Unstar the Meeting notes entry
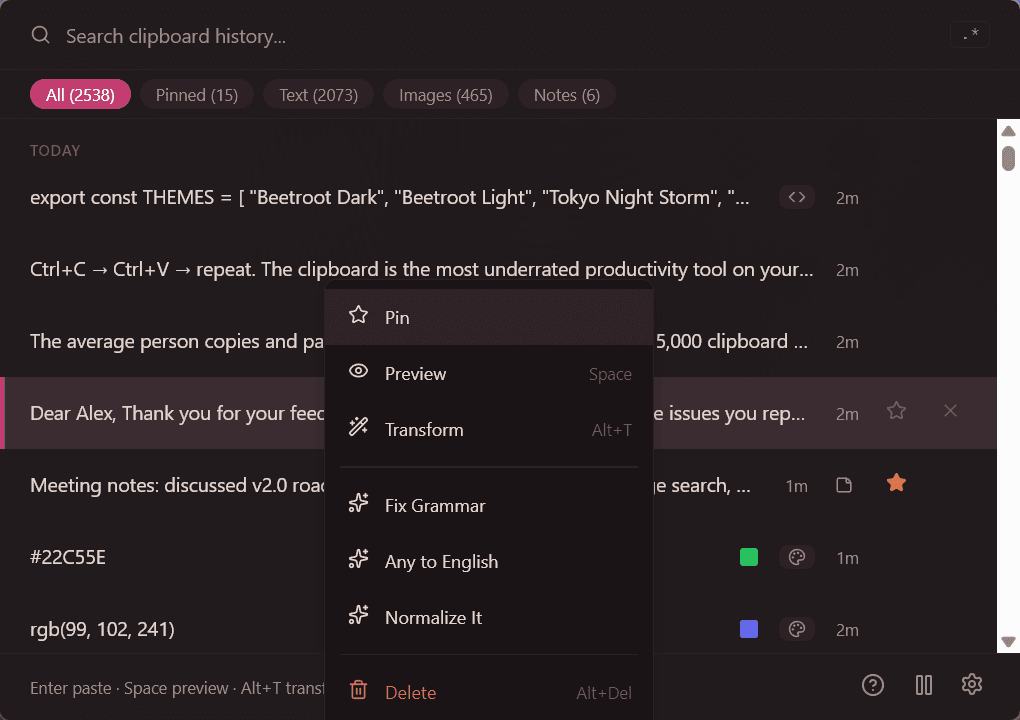The image size is (1020, 720). click(896, 482)
